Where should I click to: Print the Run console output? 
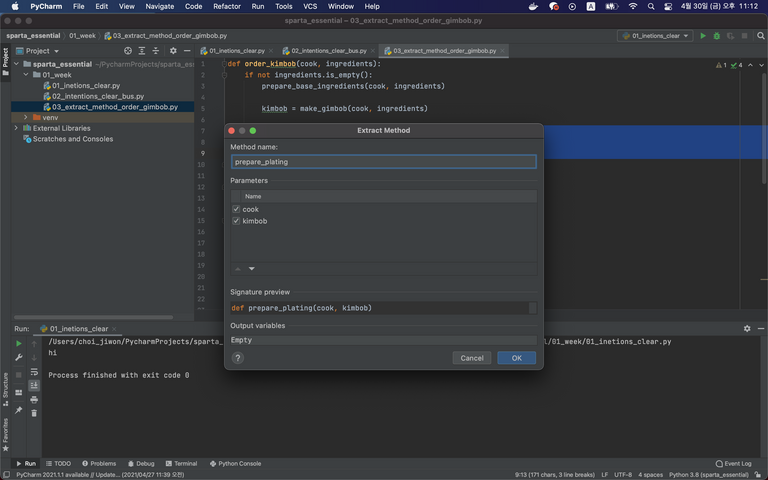[34, 400]
